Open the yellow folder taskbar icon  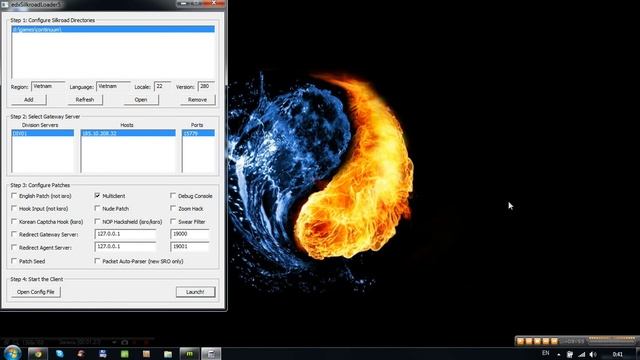[x=168, y=354]
